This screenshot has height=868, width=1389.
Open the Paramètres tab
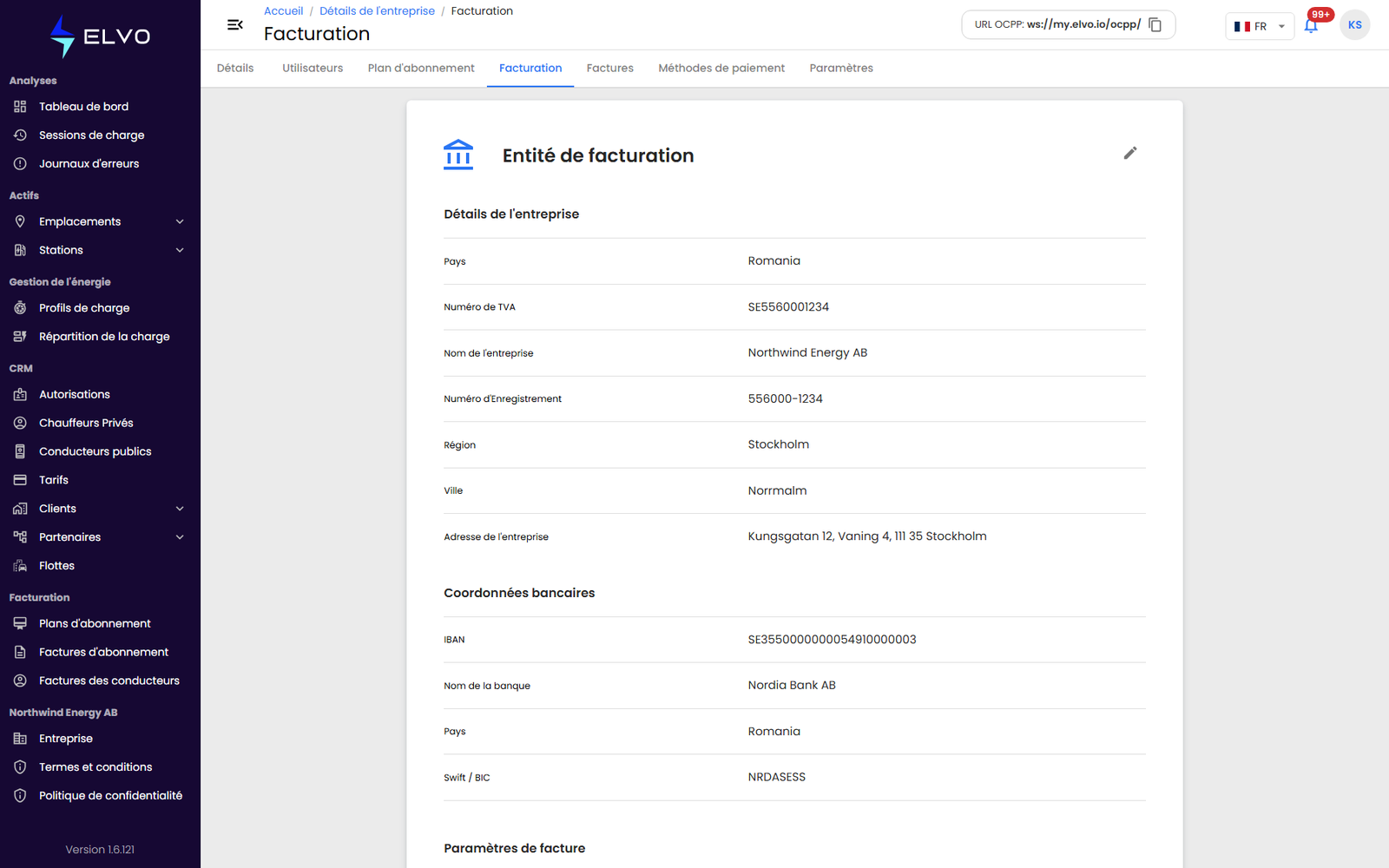pos(841,68)
